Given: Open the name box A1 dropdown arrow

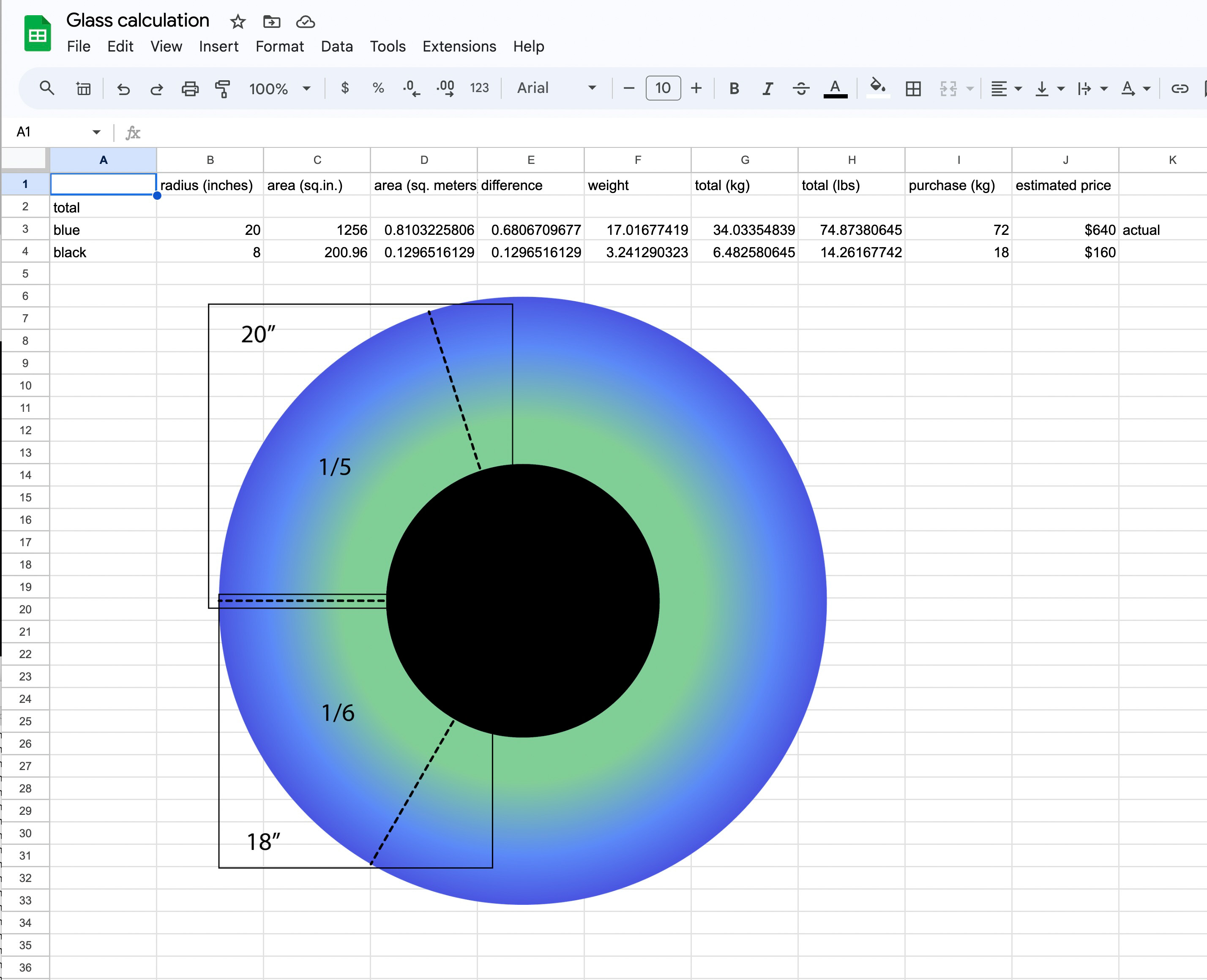Looking at the screenshot, I should coord(97,132).
